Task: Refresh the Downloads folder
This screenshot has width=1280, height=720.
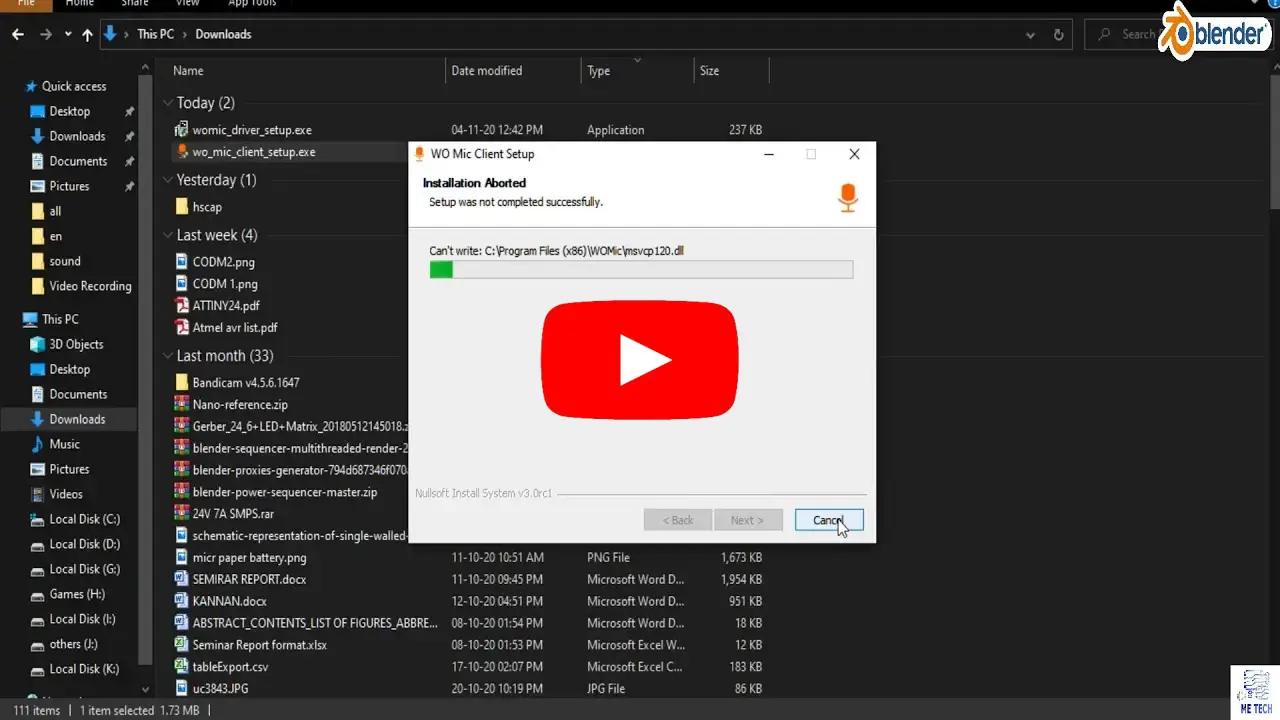Action: 1058,34
